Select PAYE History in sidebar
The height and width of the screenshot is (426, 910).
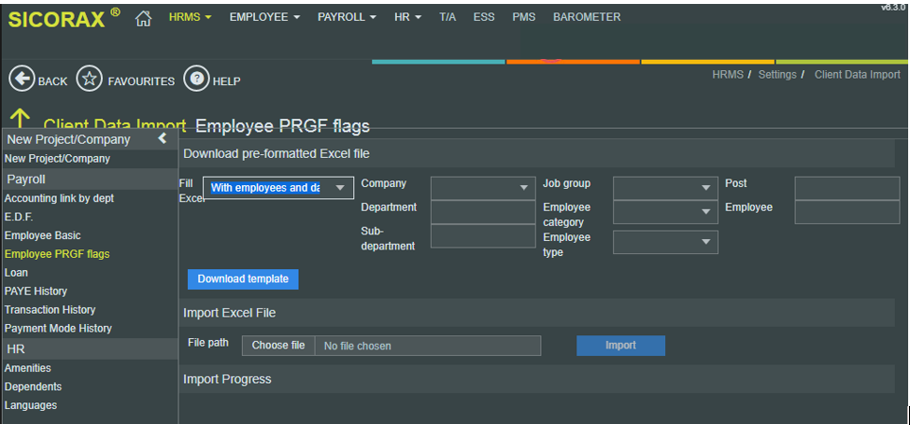(x=36, y=291)
